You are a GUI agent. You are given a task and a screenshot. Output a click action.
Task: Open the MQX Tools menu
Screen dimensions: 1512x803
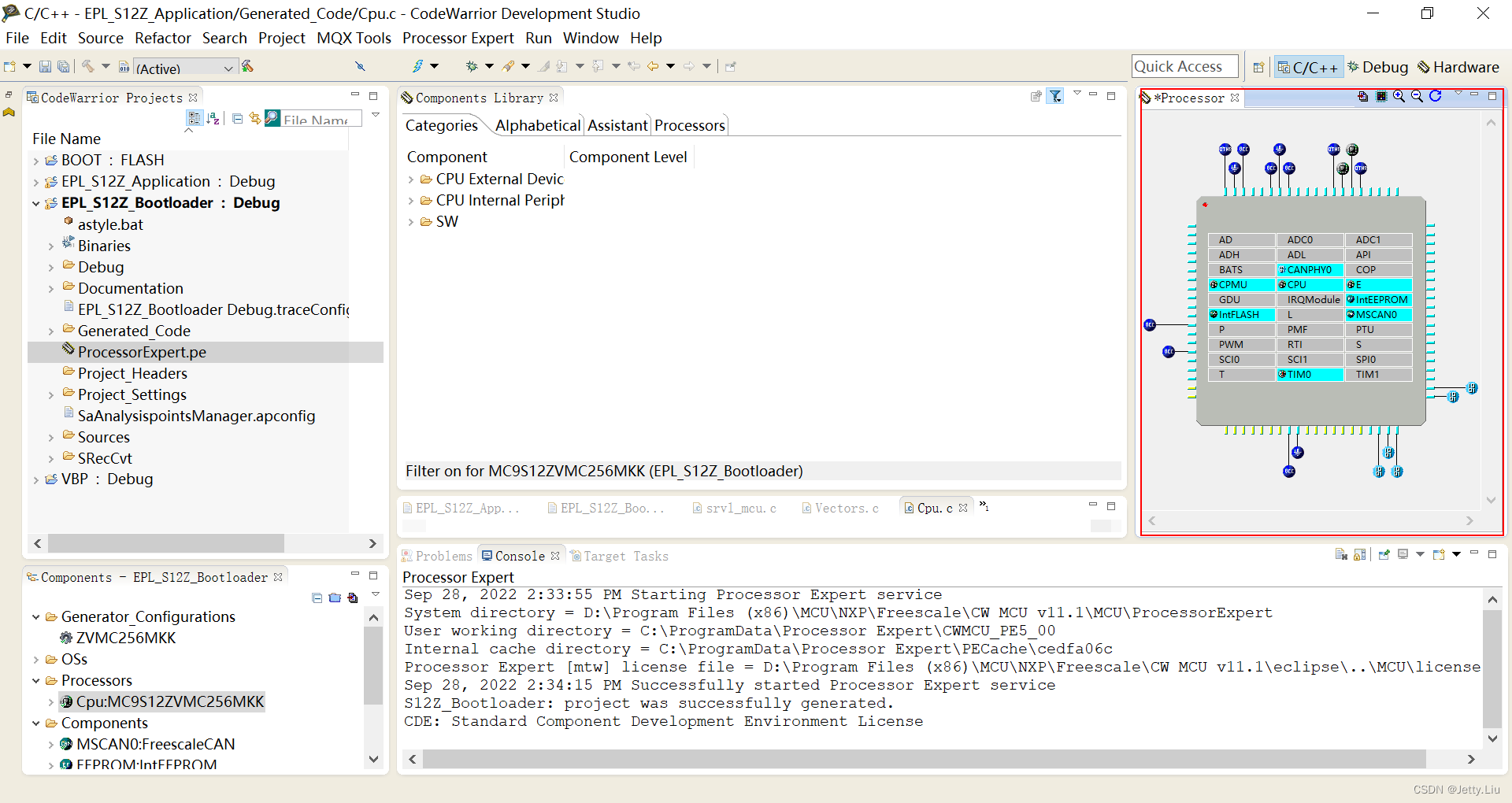[354, 38]
